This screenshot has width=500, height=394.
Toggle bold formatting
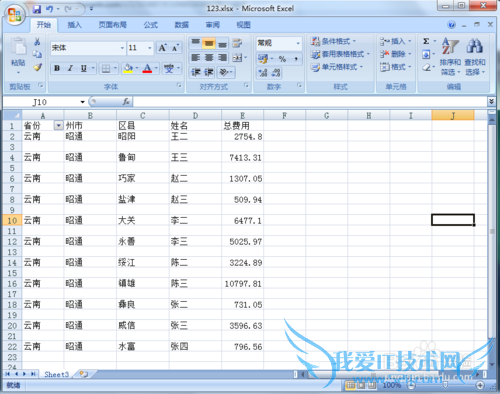tap(57, 68)
